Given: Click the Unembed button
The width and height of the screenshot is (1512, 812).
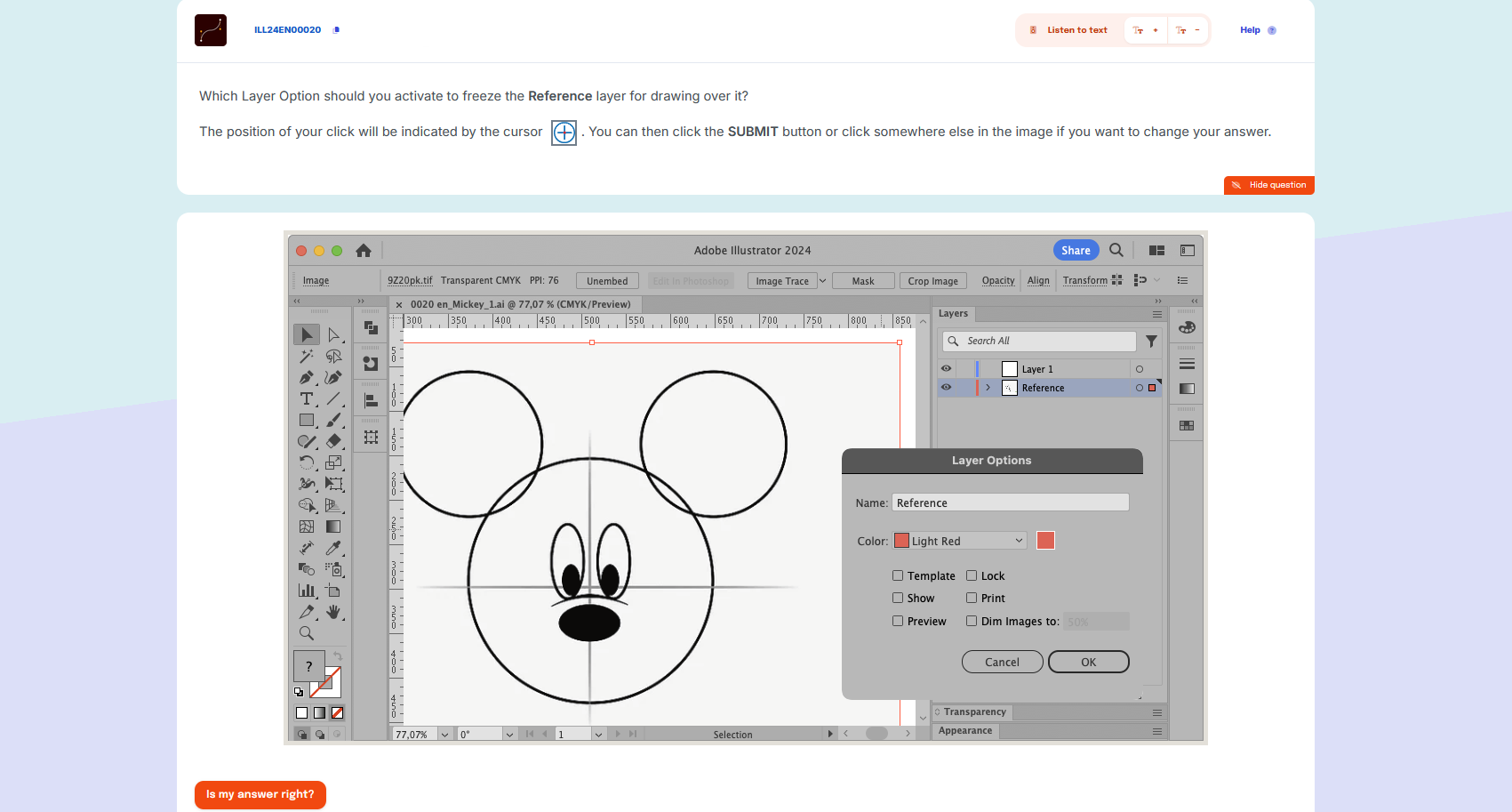Looking at the screenshot, I should pyautogui.click(x=607, y=281).
